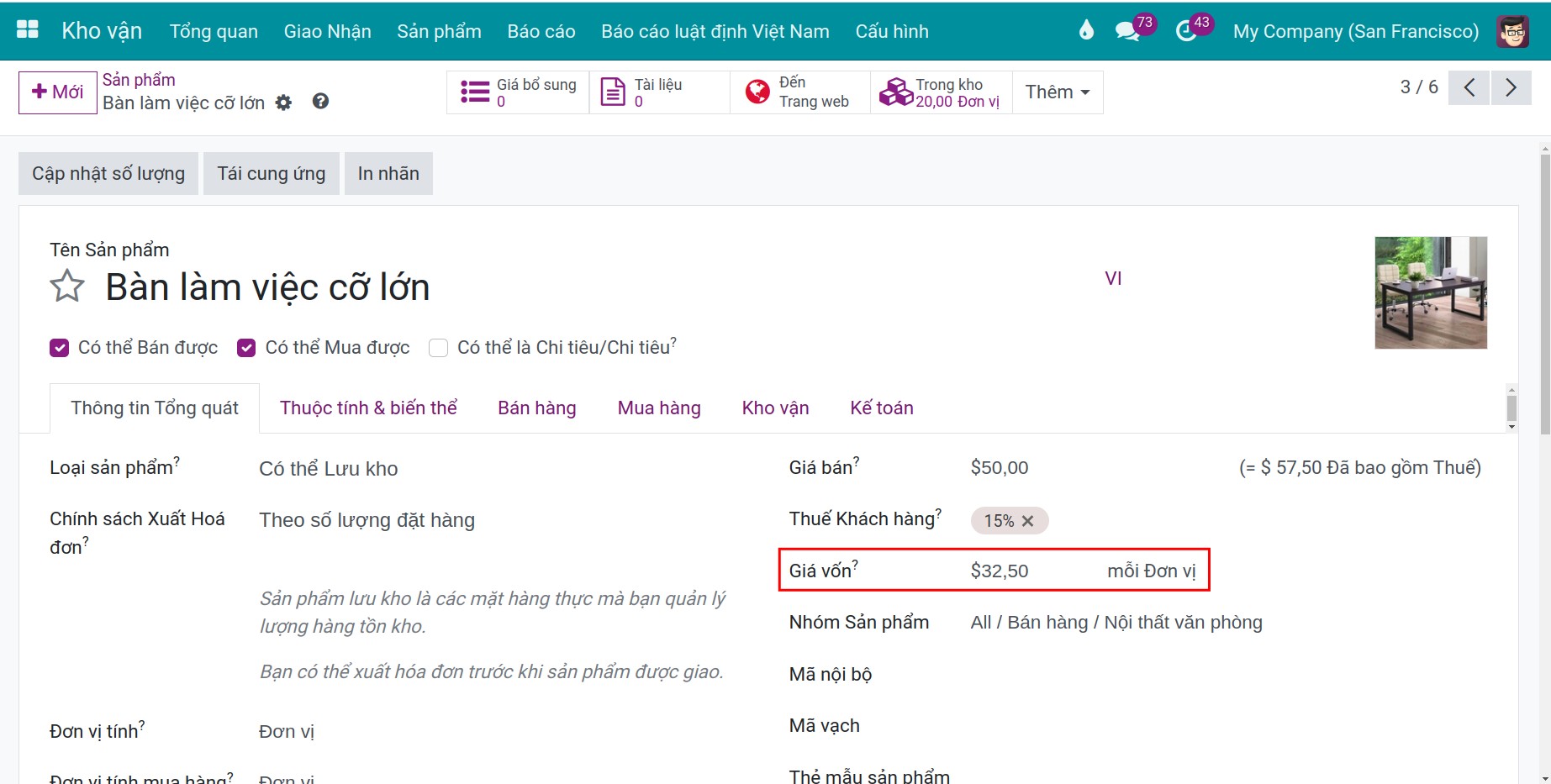The width and height of the screenshot is (1551, 784).
Task: Open the apps grid menu icon
Action: click(28, 29)
